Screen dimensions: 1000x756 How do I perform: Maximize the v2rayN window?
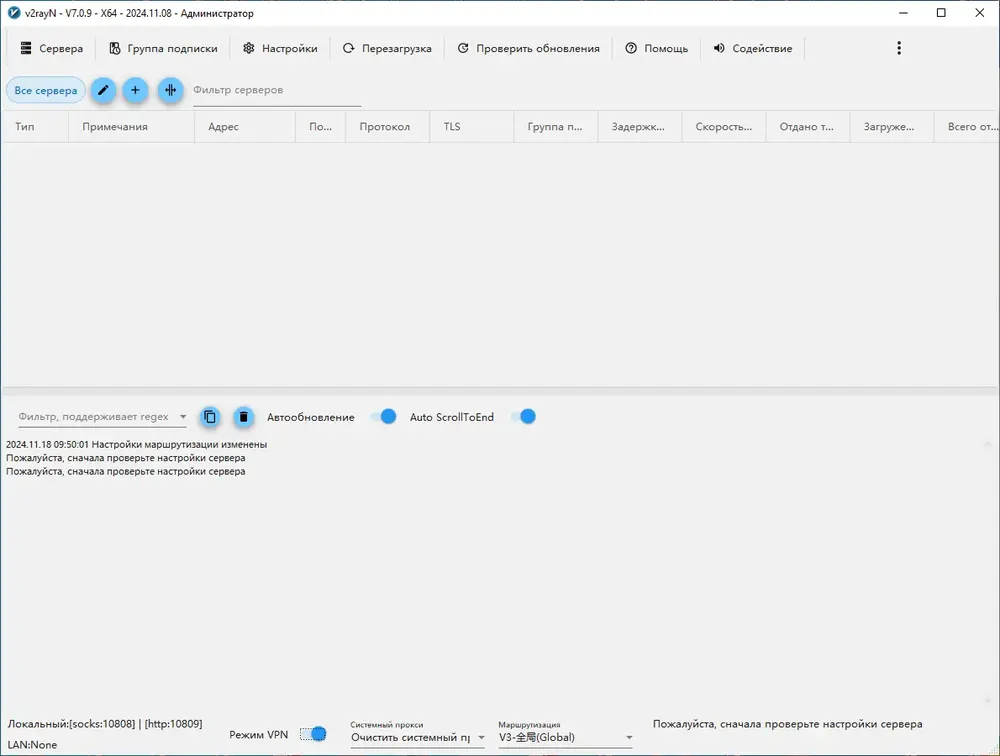pos(941,13)
